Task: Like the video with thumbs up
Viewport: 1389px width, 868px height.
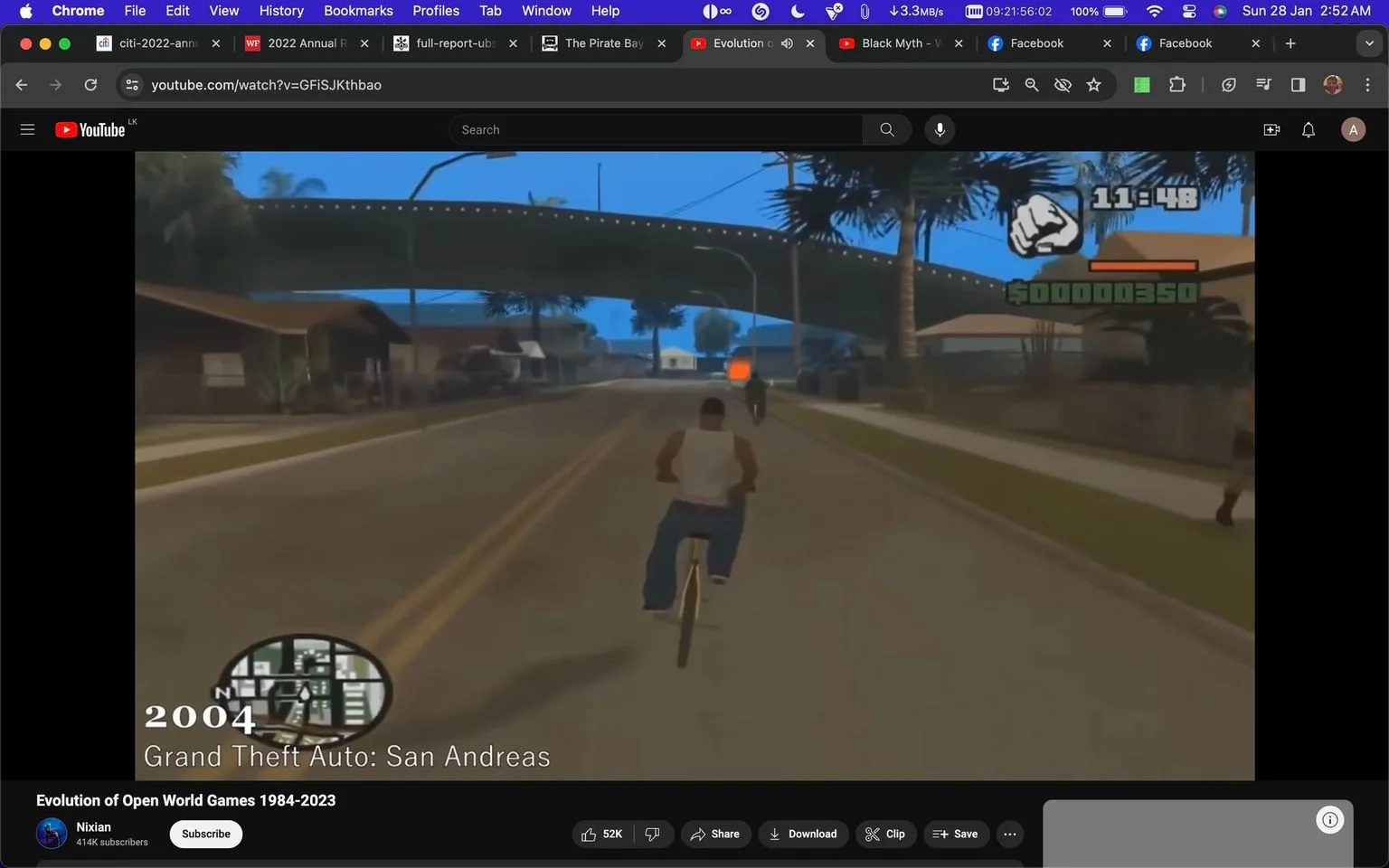Action: (602, 834)
